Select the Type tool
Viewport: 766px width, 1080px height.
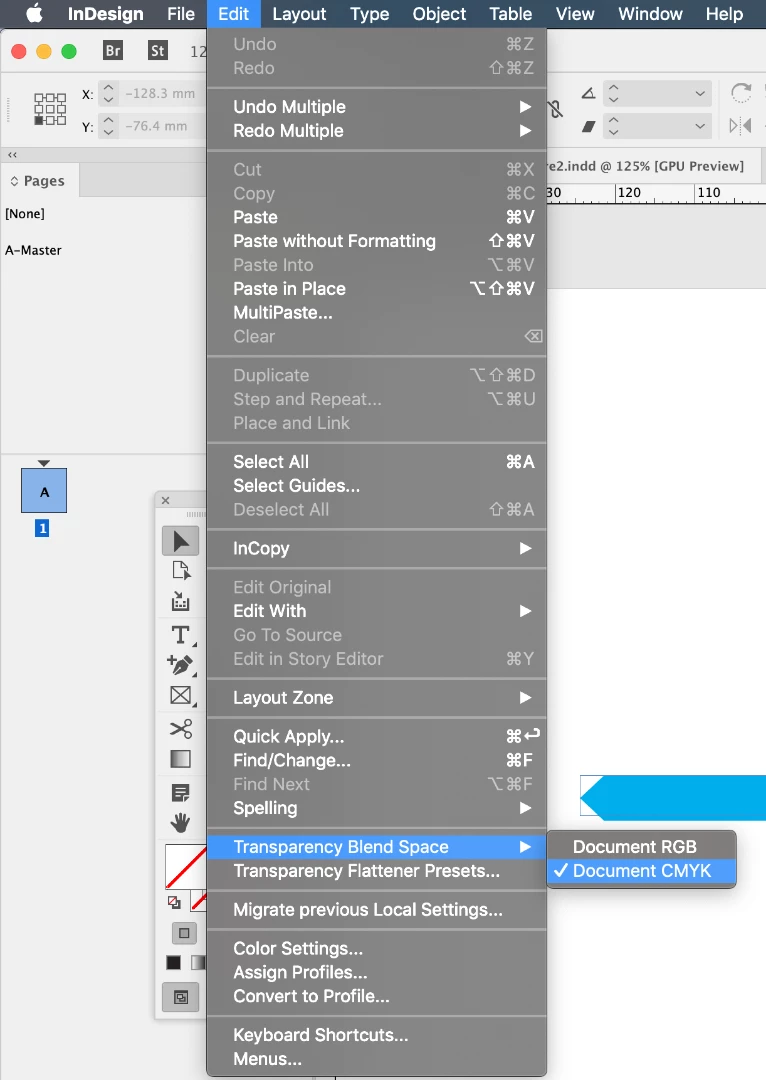(x=180, y=634)
